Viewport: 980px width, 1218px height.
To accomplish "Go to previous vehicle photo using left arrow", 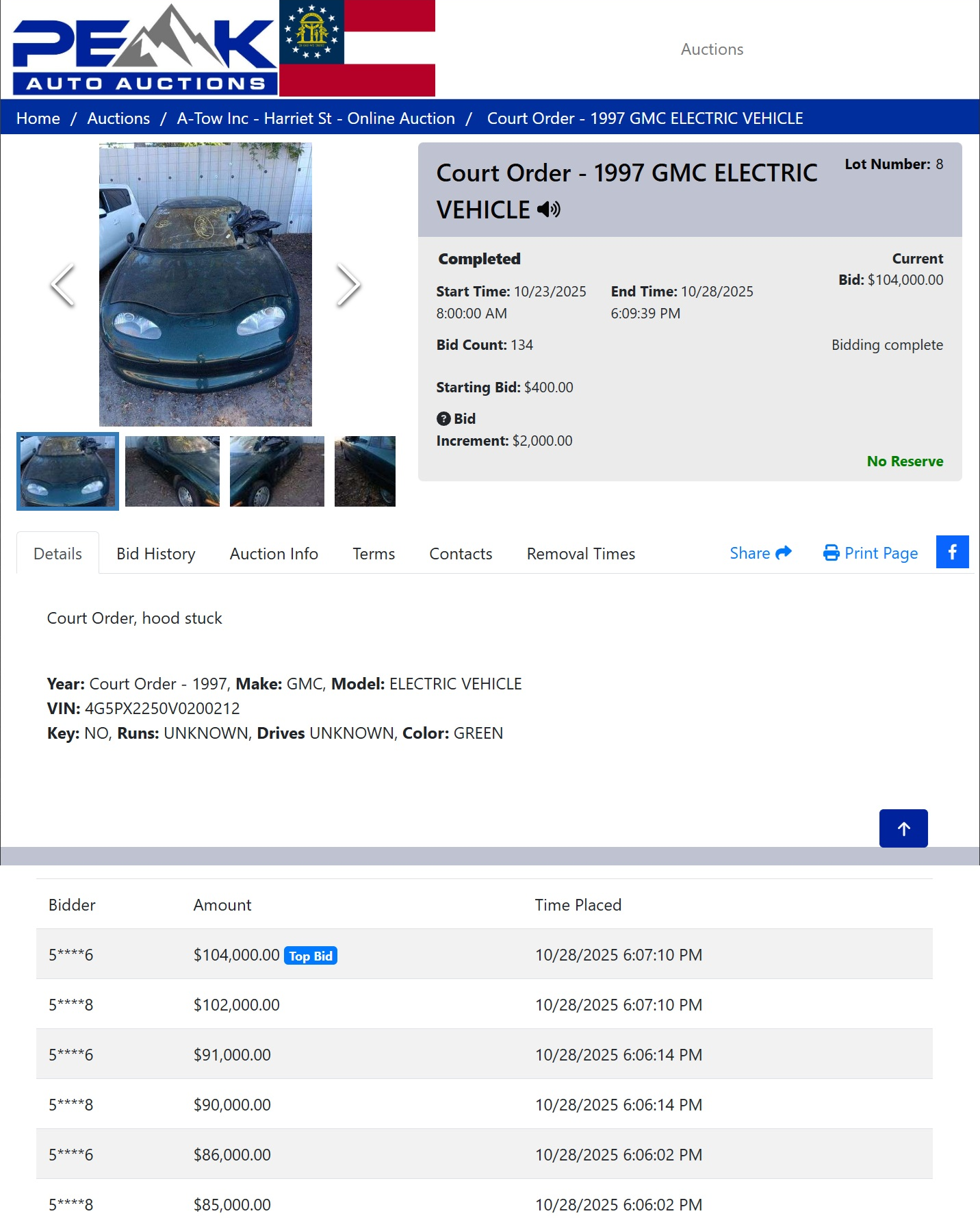I will (63, 285).
